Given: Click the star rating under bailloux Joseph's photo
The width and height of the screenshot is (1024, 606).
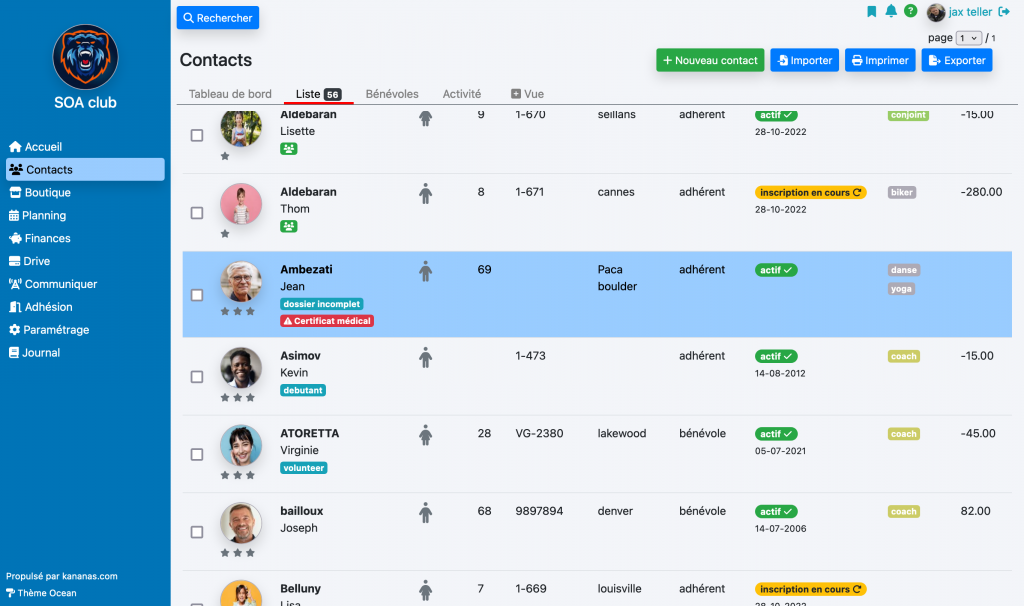Looking at the screenshot, I should tap(238, 553).
